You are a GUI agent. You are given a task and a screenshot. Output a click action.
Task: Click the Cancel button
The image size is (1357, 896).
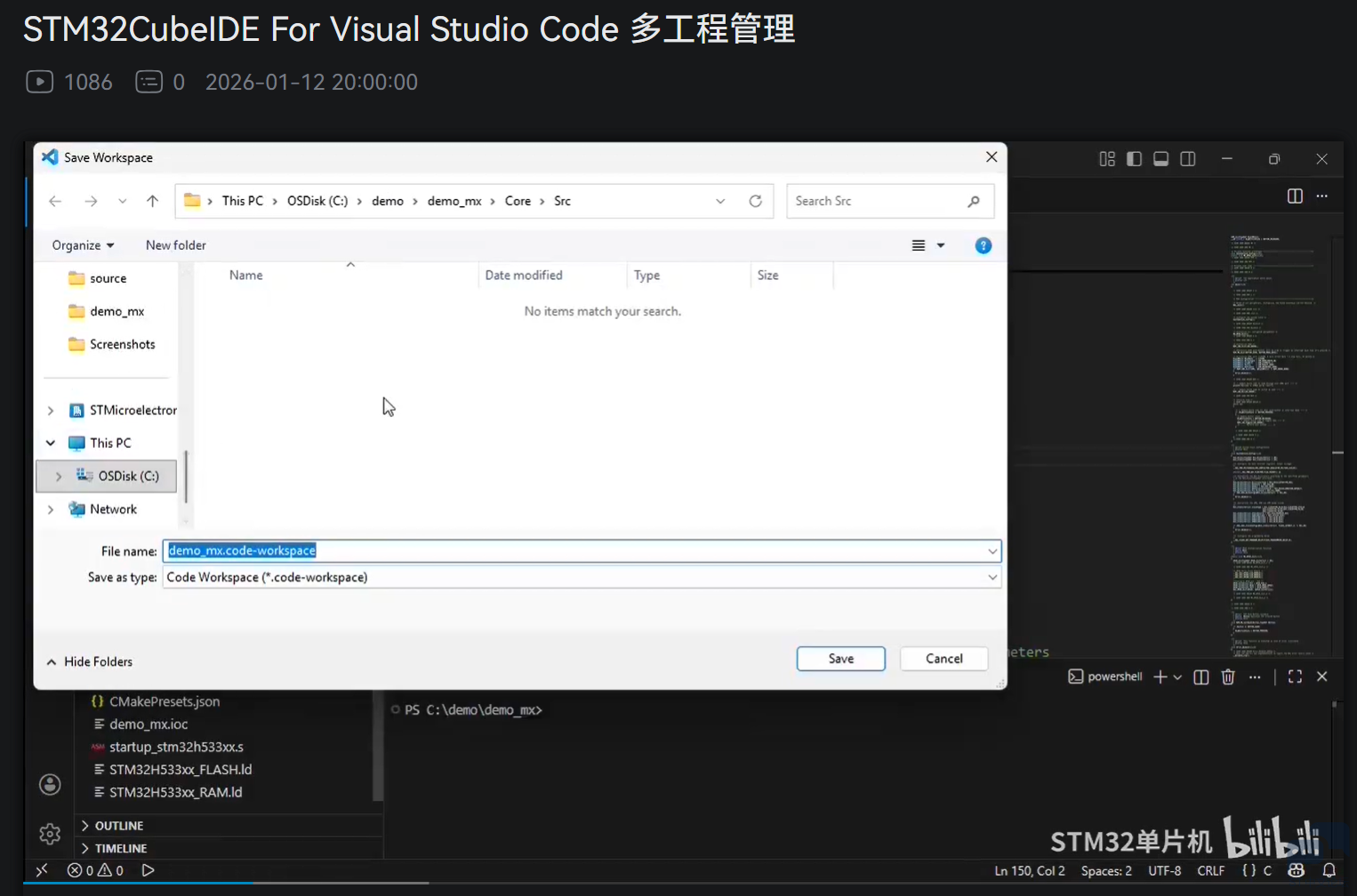coord(943,659)
